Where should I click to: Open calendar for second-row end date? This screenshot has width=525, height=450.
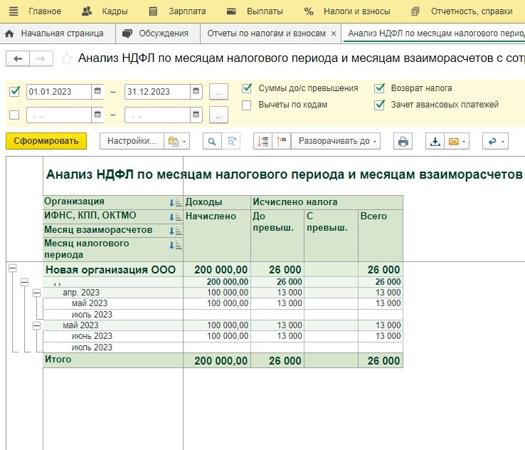pyautogui.click(x=196, y=115)
